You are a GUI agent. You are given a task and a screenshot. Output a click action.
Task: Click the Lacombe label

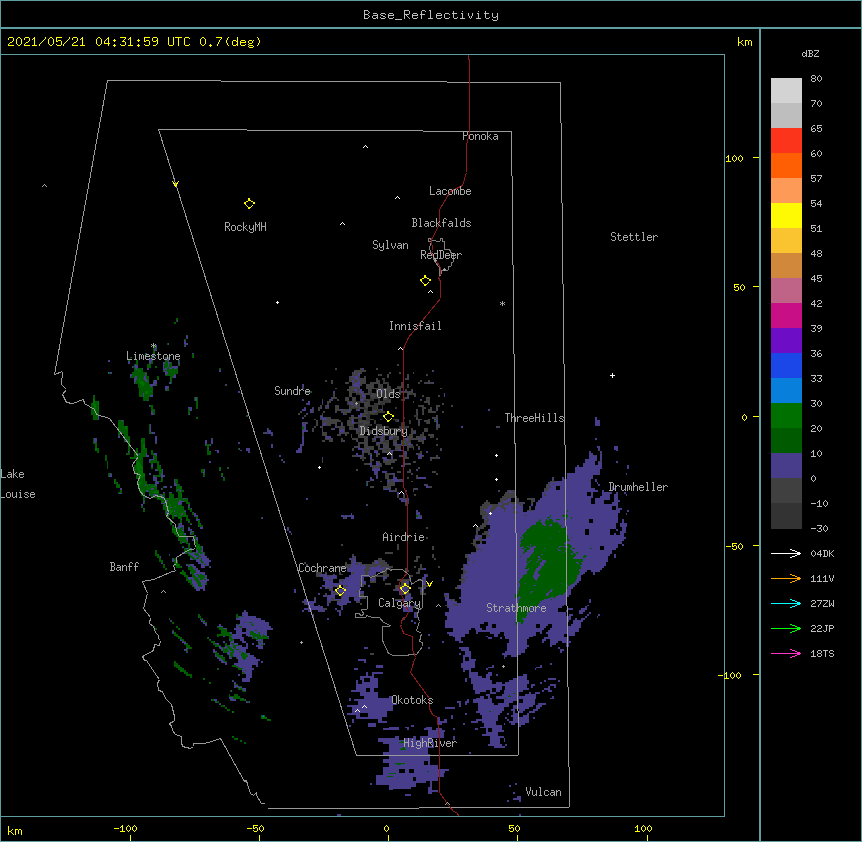(450, 191)
